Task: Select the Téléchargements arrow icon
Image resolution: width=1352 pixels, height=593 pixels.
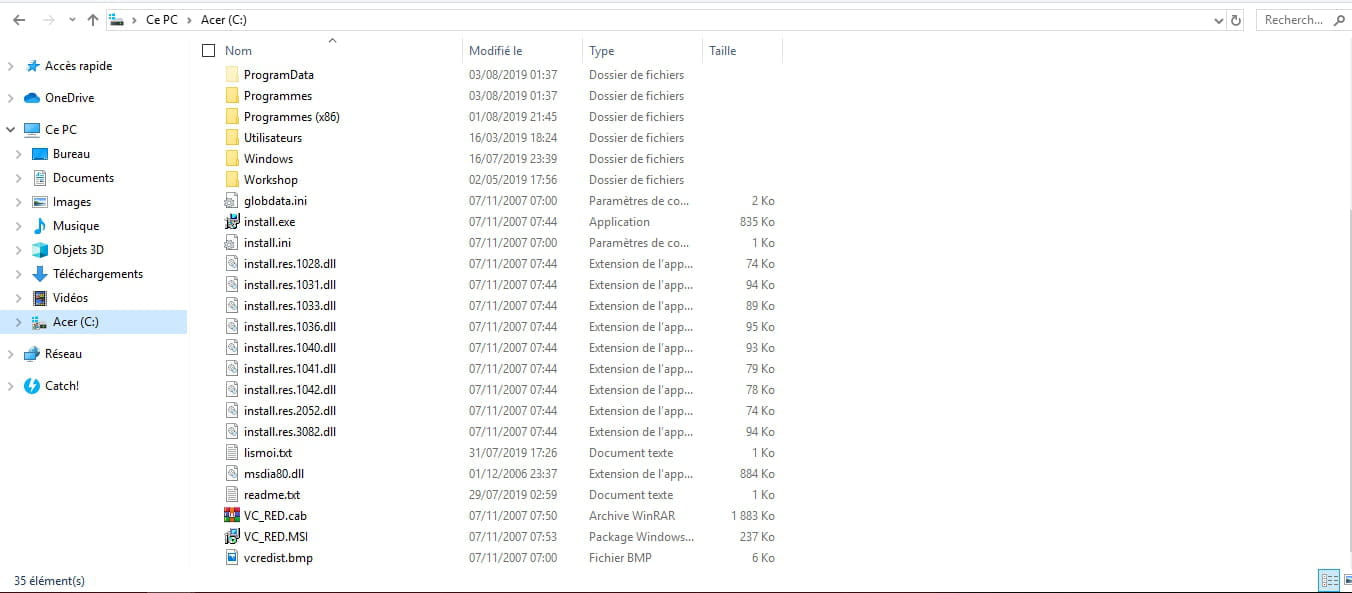Action: click(x=40, y=274)
